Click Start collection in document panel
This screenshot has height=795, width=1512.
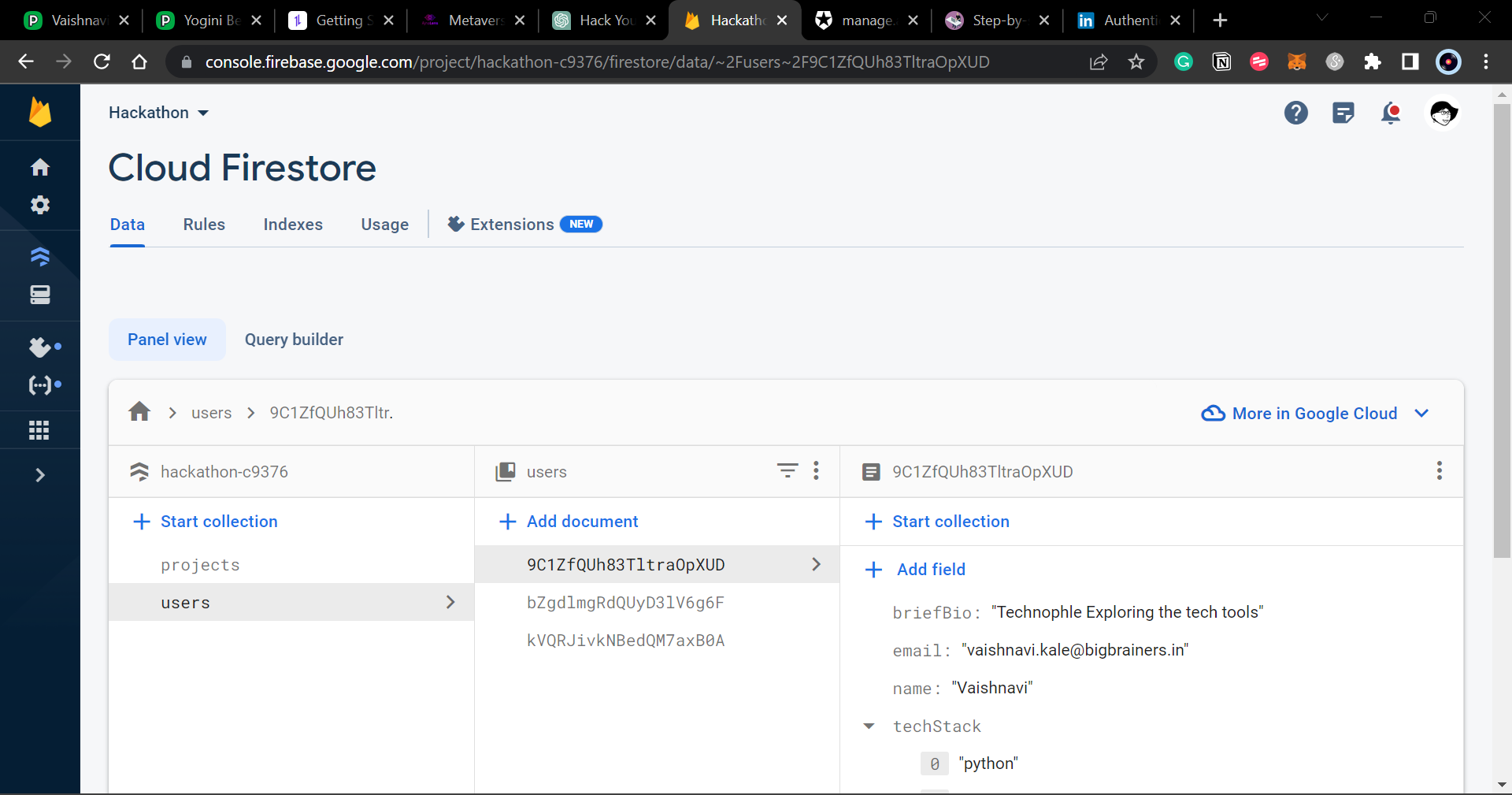[x=937, y=522]
